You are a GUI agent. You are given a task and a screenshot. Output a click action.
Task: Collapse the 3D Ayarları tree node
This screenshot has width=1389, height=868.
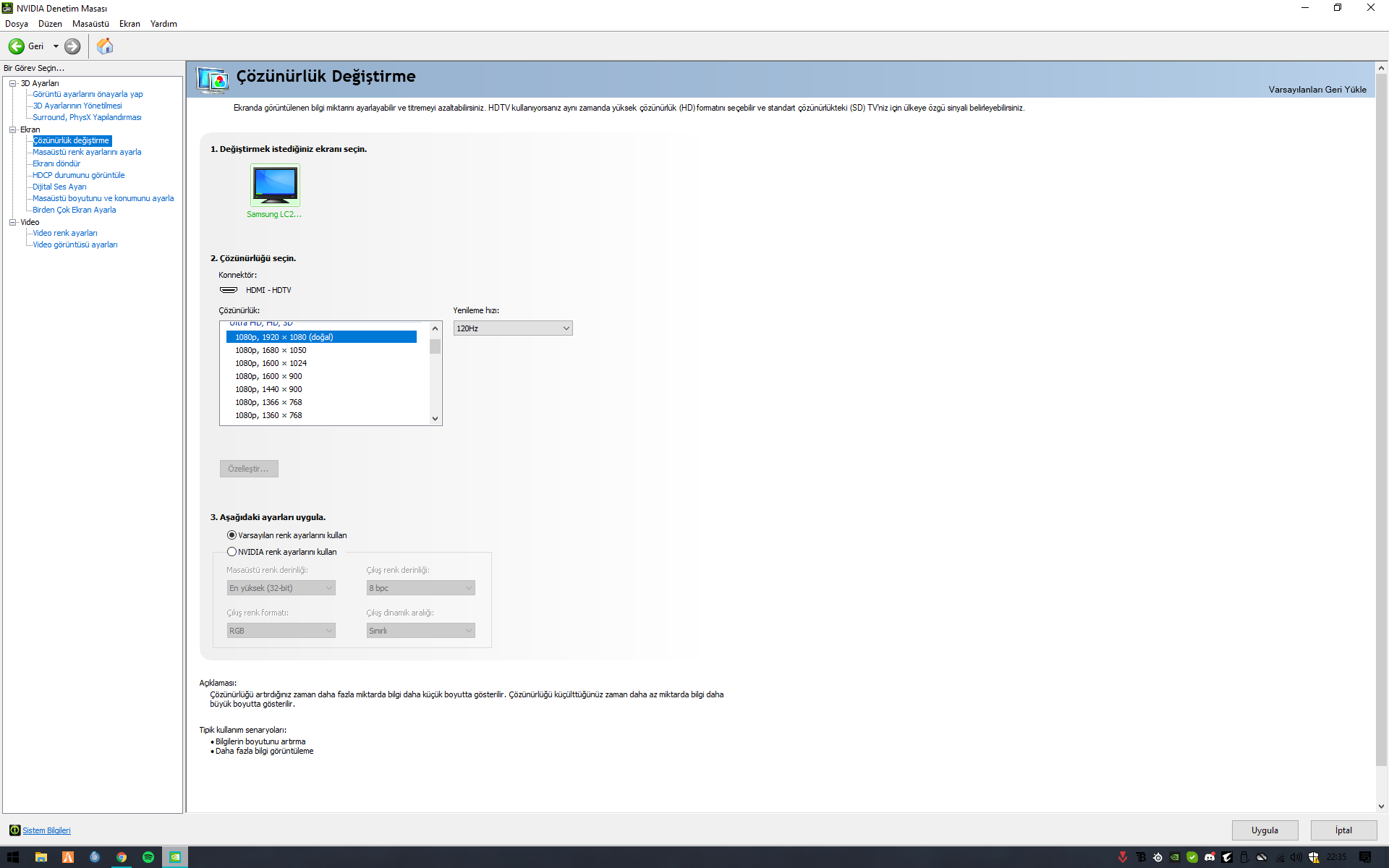(x=13, y=83)
